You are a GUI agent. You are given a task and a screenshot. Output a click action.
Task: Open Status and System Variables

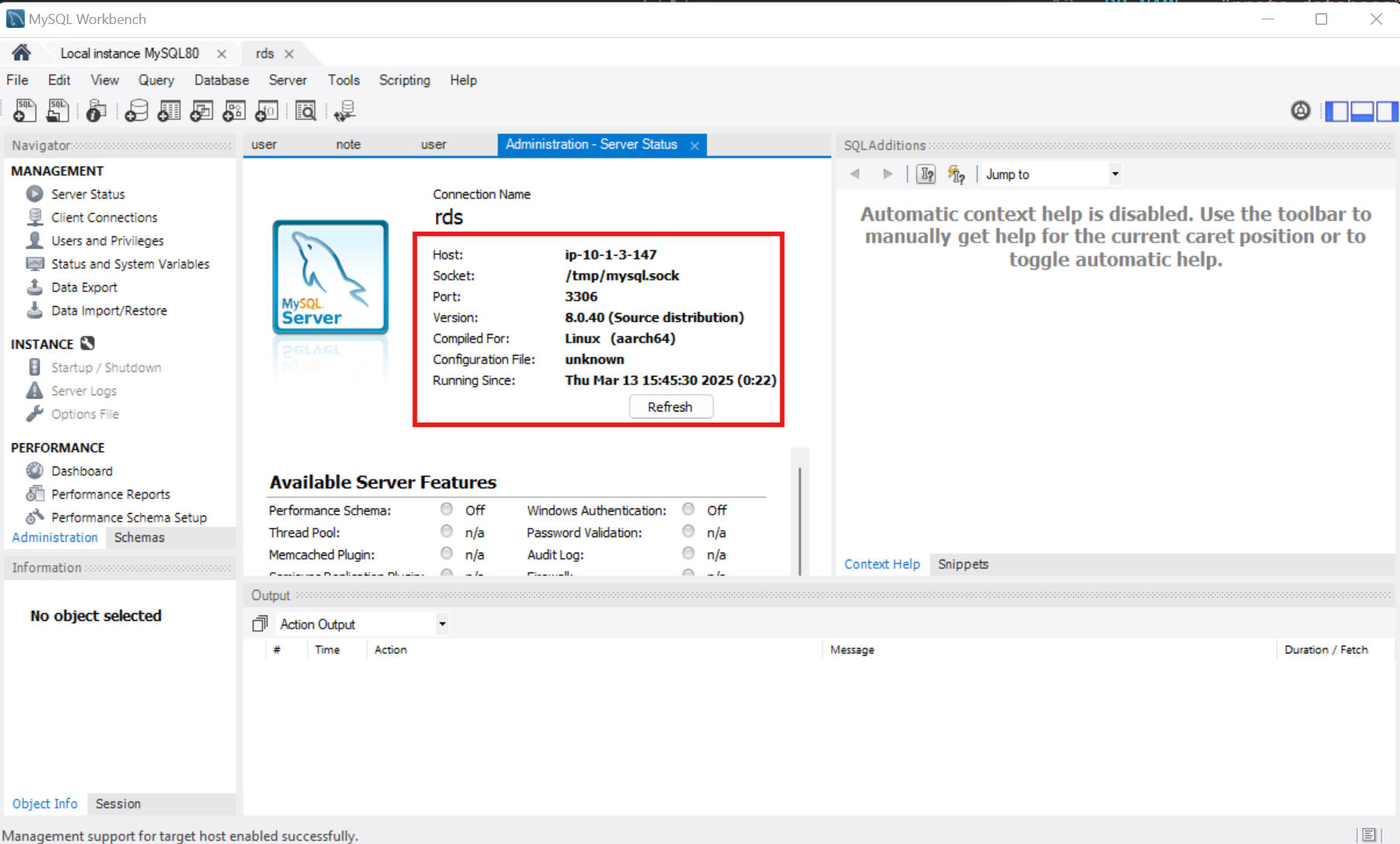(130, 264)
